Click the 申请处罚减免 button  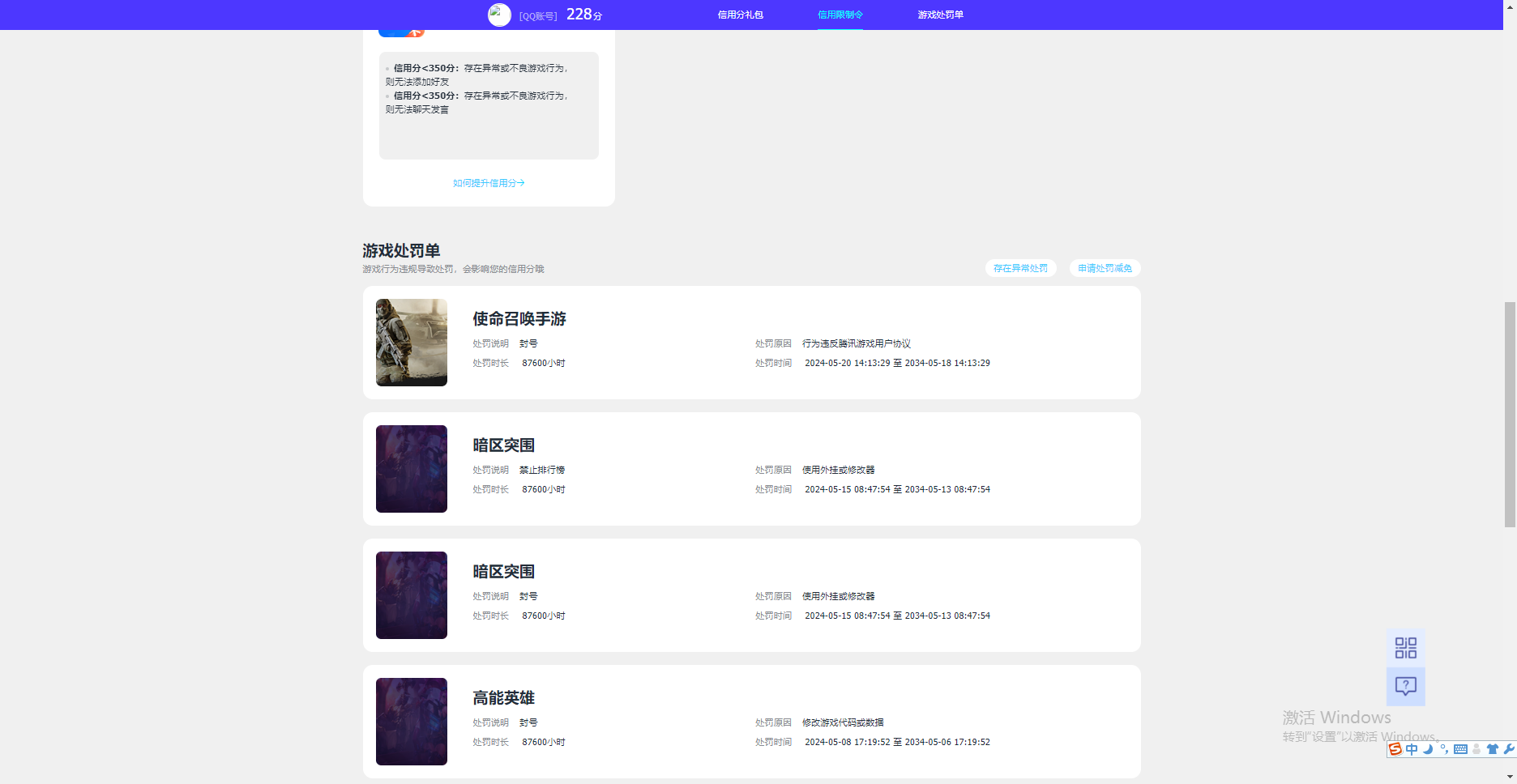[1105, 268]
